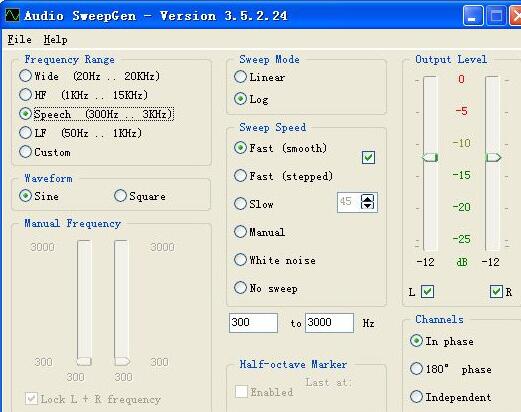
Task: Click the Audio SweepGen title bar icon
Action: click(12, 15)
